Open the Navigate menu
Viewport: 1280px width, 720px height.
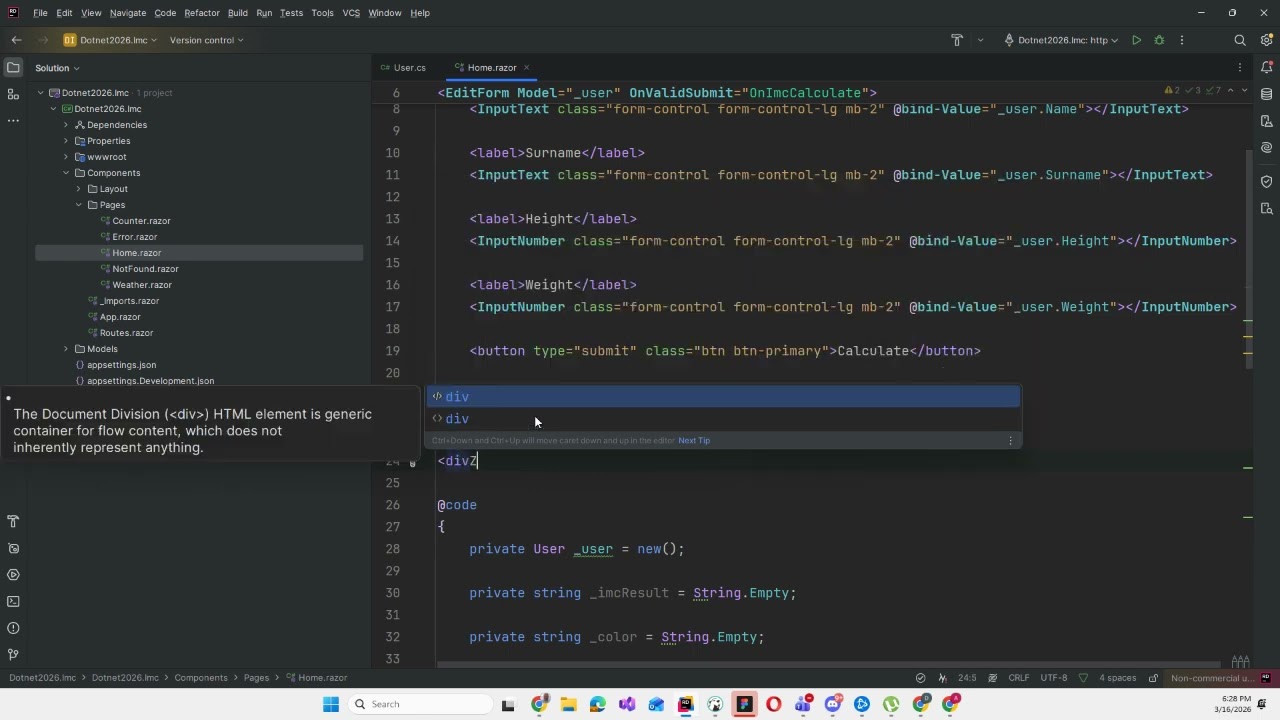128,13
